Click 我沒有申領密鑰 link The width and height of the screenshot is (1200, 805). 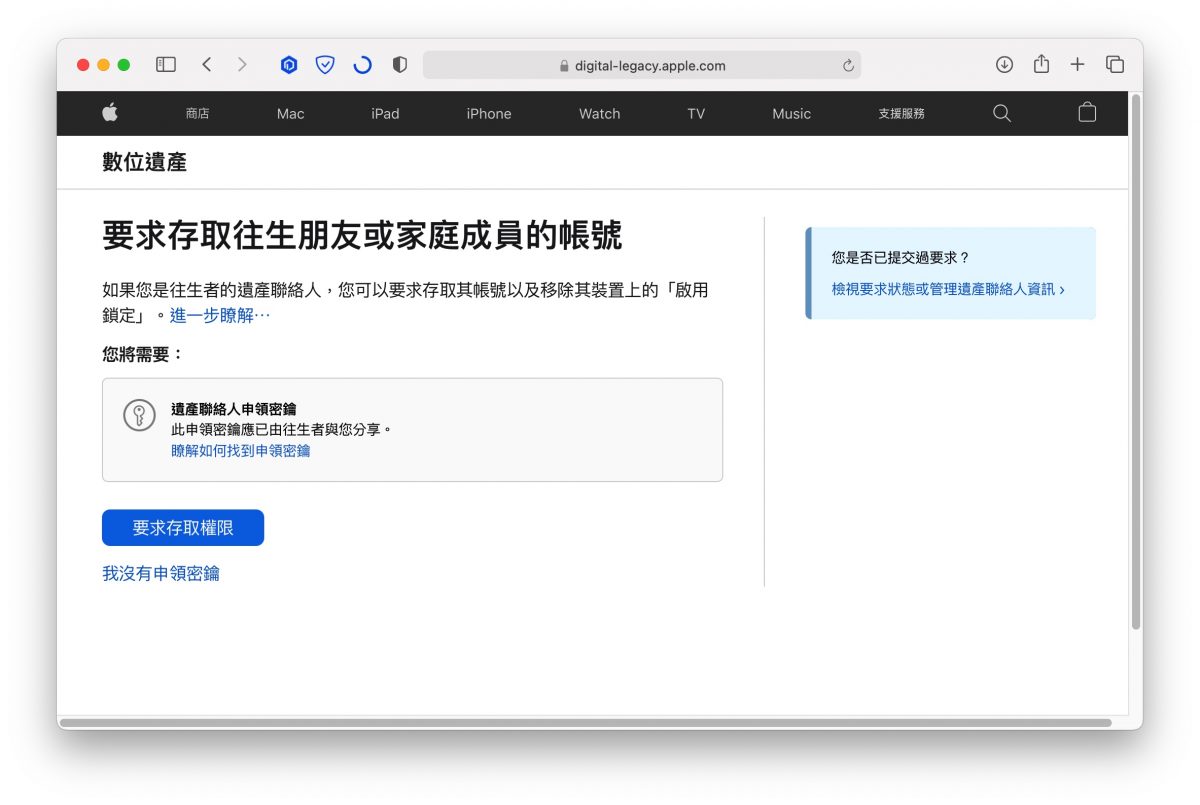161,573
